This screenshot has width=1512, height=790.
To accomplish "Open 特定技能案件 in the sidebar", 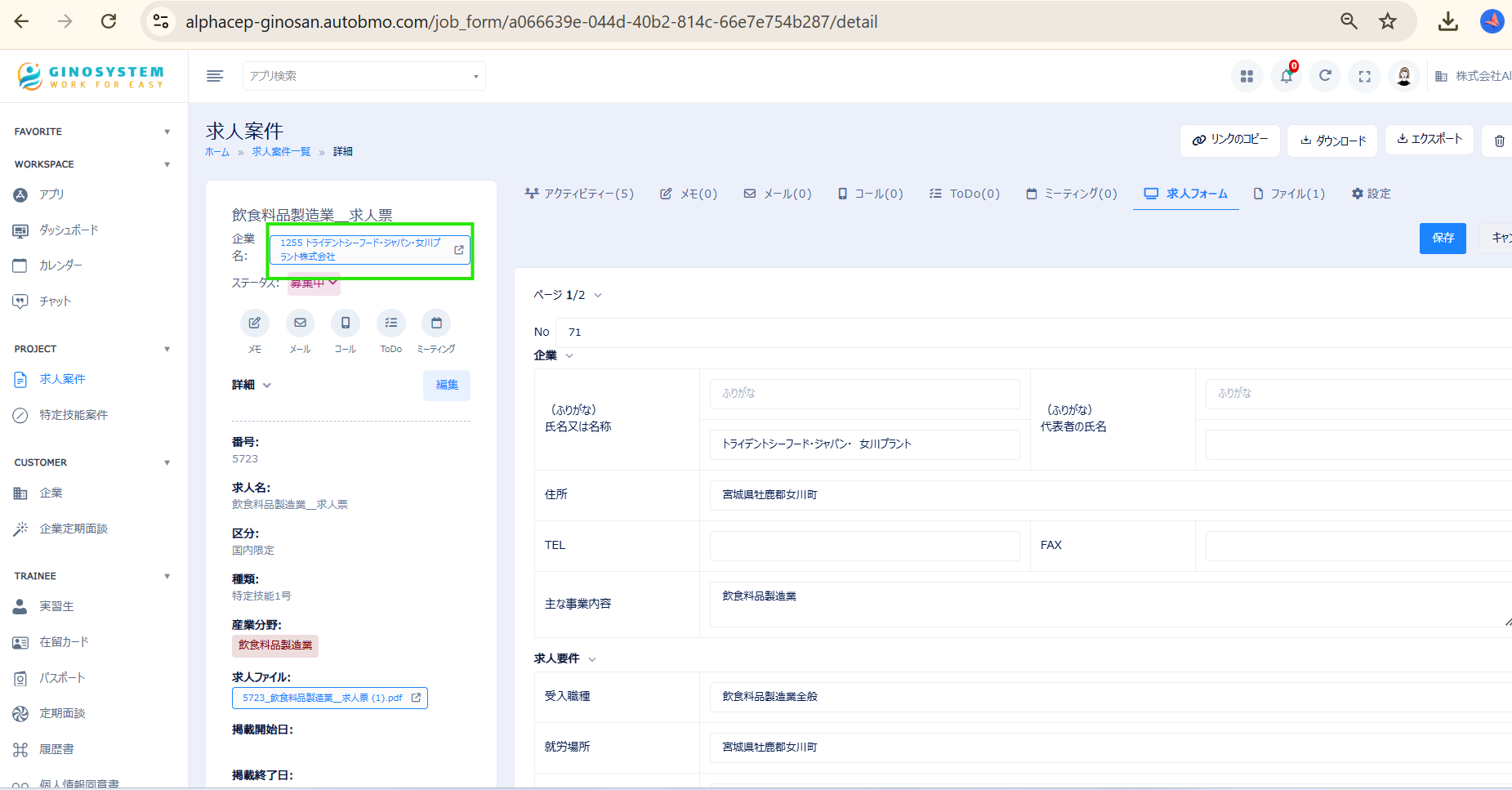I will (x=74, y=415).
